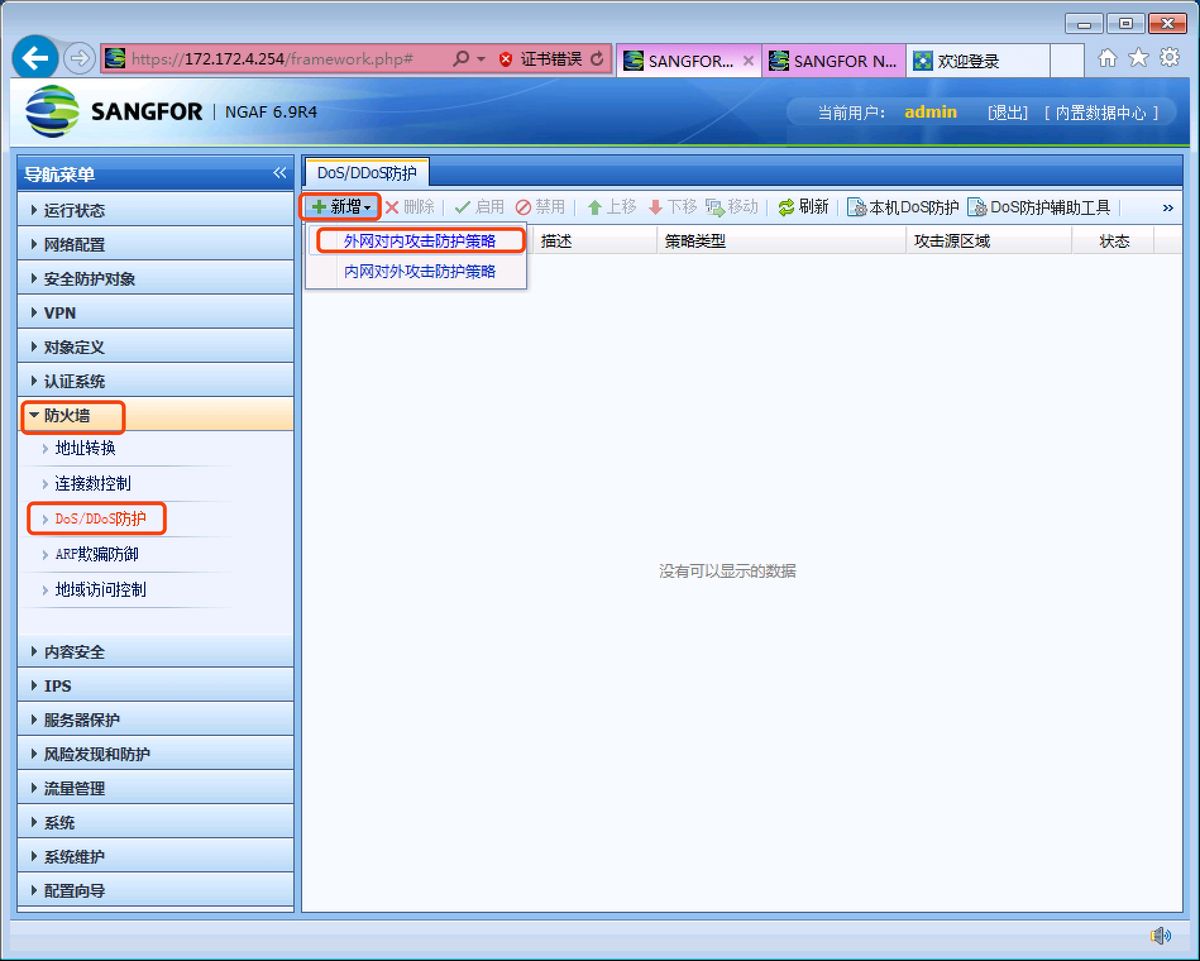
Task: Collapse navigation menu with double chevron
Action: (280, 173)
